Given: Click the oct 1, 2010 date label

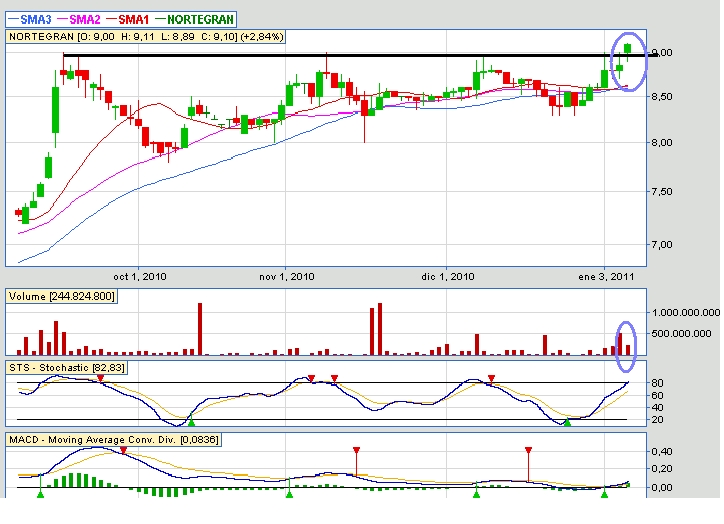Looking at the screenshot, I should point(140,277).
